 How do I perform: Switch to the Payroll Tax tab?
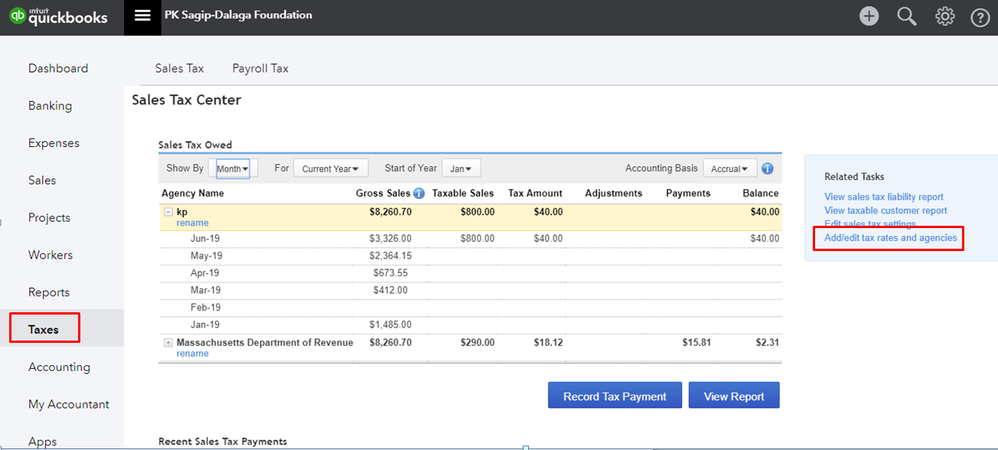[260, 69]
